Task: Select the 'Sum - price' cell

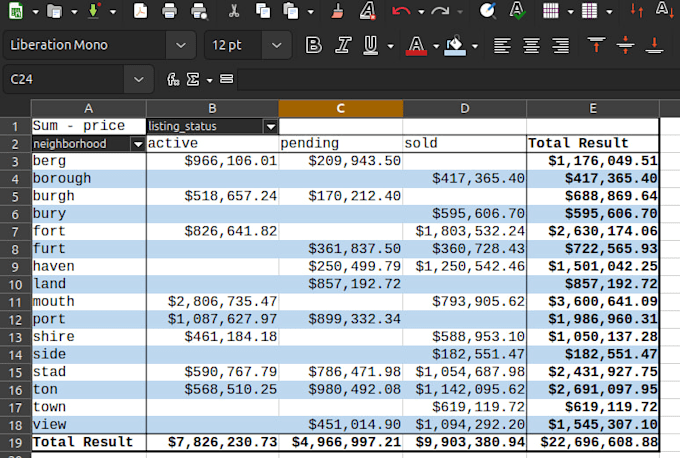Action: (x=88, y=126)
